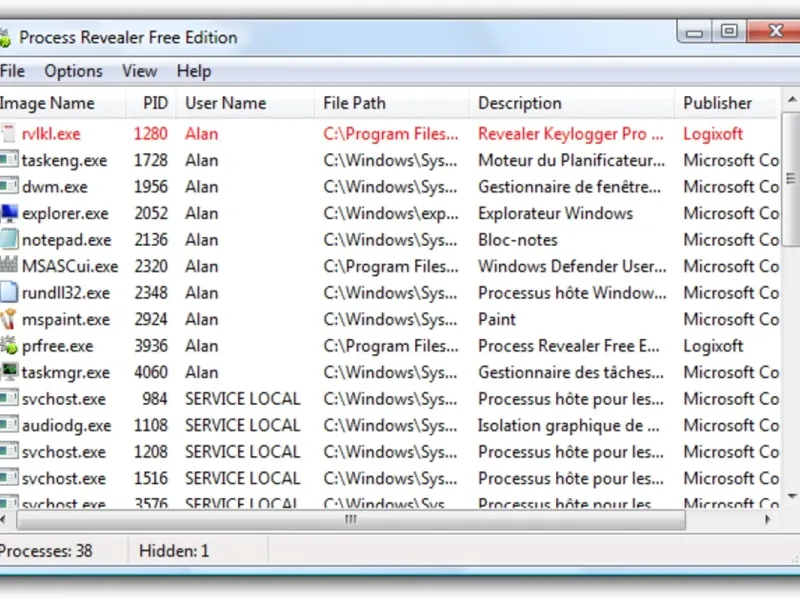Select the prfree.exe process name

[x=57, y=346]
